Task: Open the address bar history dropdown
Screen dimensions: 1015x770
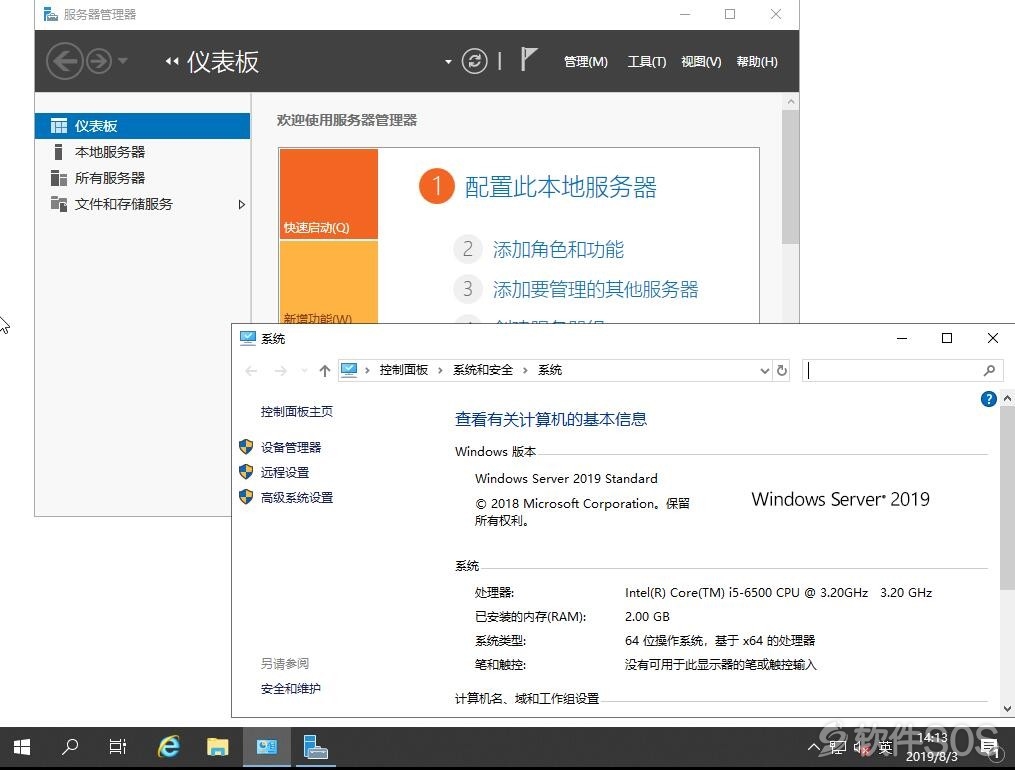Action: click(x=764, y=370)
